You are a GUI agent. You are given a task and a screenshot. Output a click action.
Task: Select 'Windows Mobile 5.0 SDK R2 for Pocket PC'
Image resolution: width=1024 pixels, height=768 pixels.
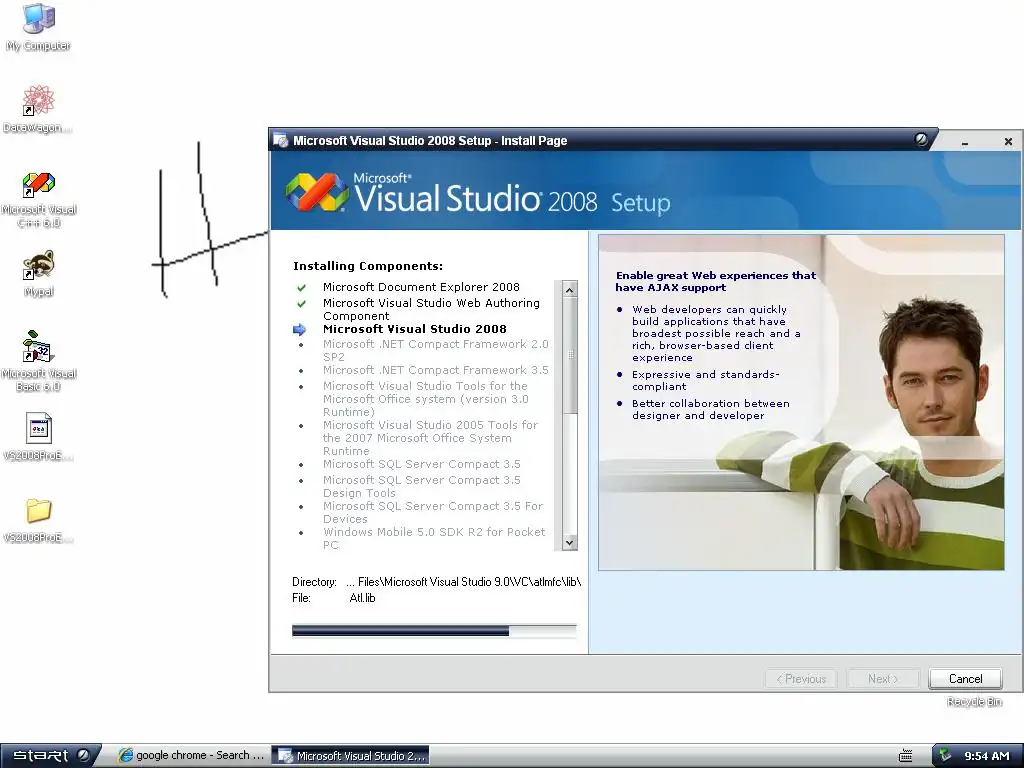[434, 538]
